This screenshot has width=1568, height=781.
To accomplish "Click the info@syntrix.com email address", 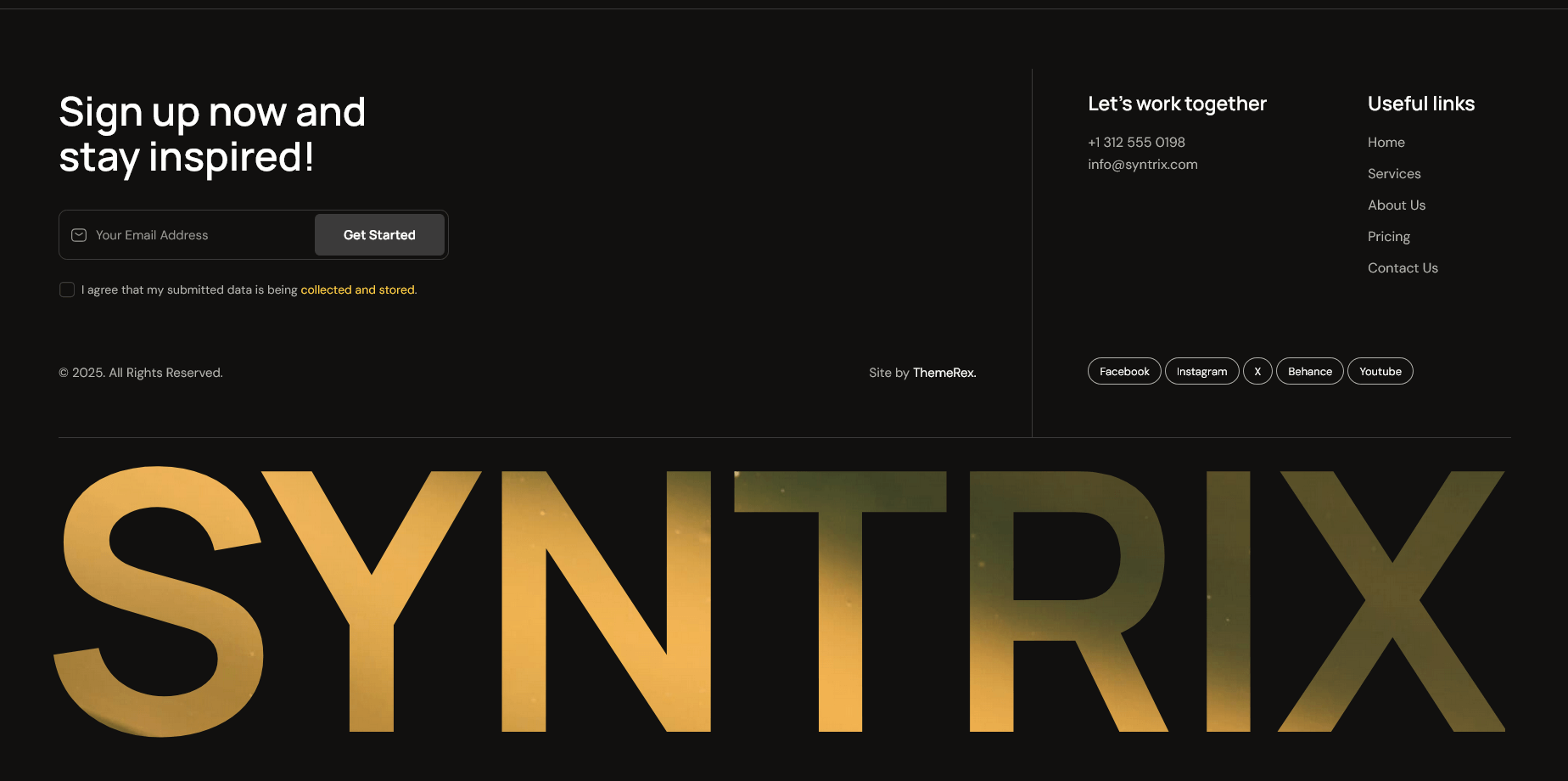I will [1142, 165].
